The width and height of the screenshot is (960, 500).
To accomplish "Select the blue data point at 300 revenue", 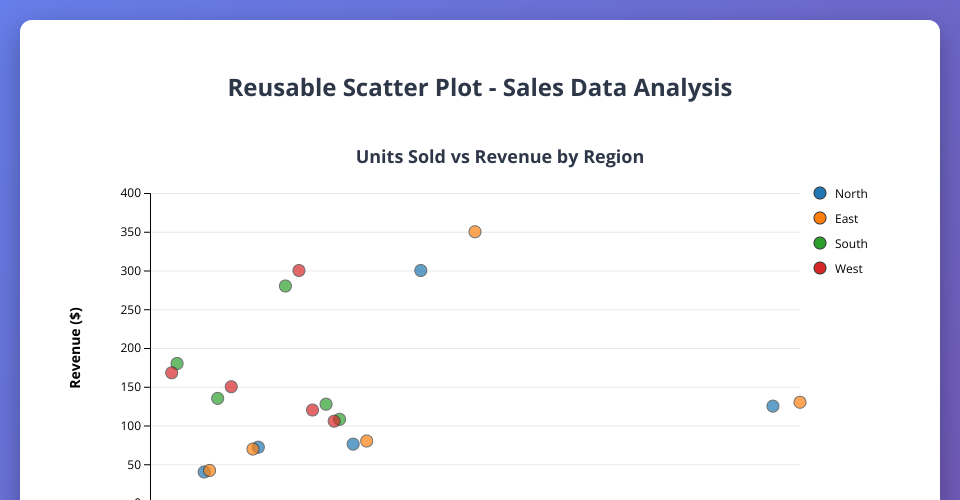I will 421,271.
